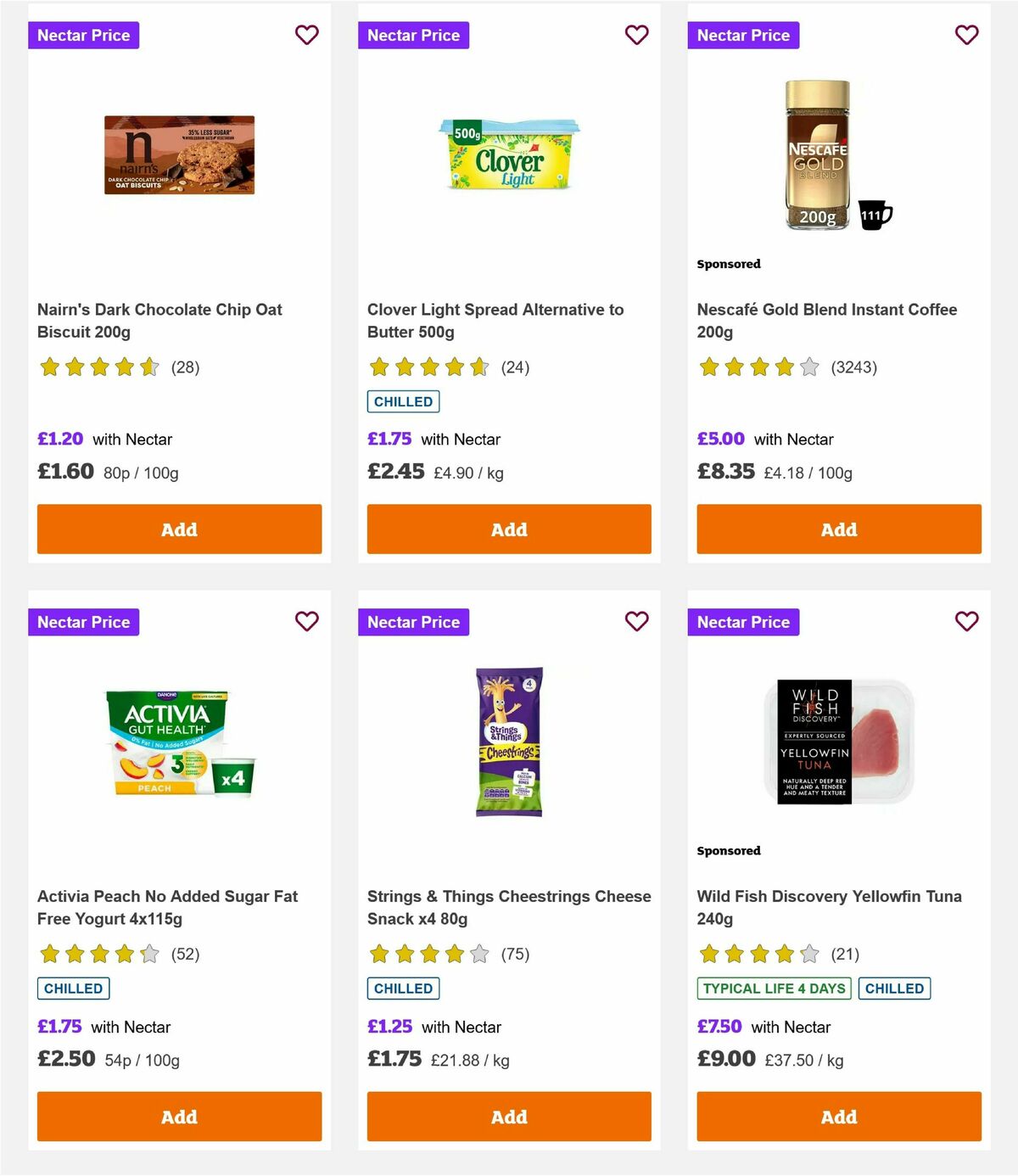The width and height of the screenshot is (1018, 1176).
Task: Click the £5.00 Nectar price on coffee
Action: [719, 439]
